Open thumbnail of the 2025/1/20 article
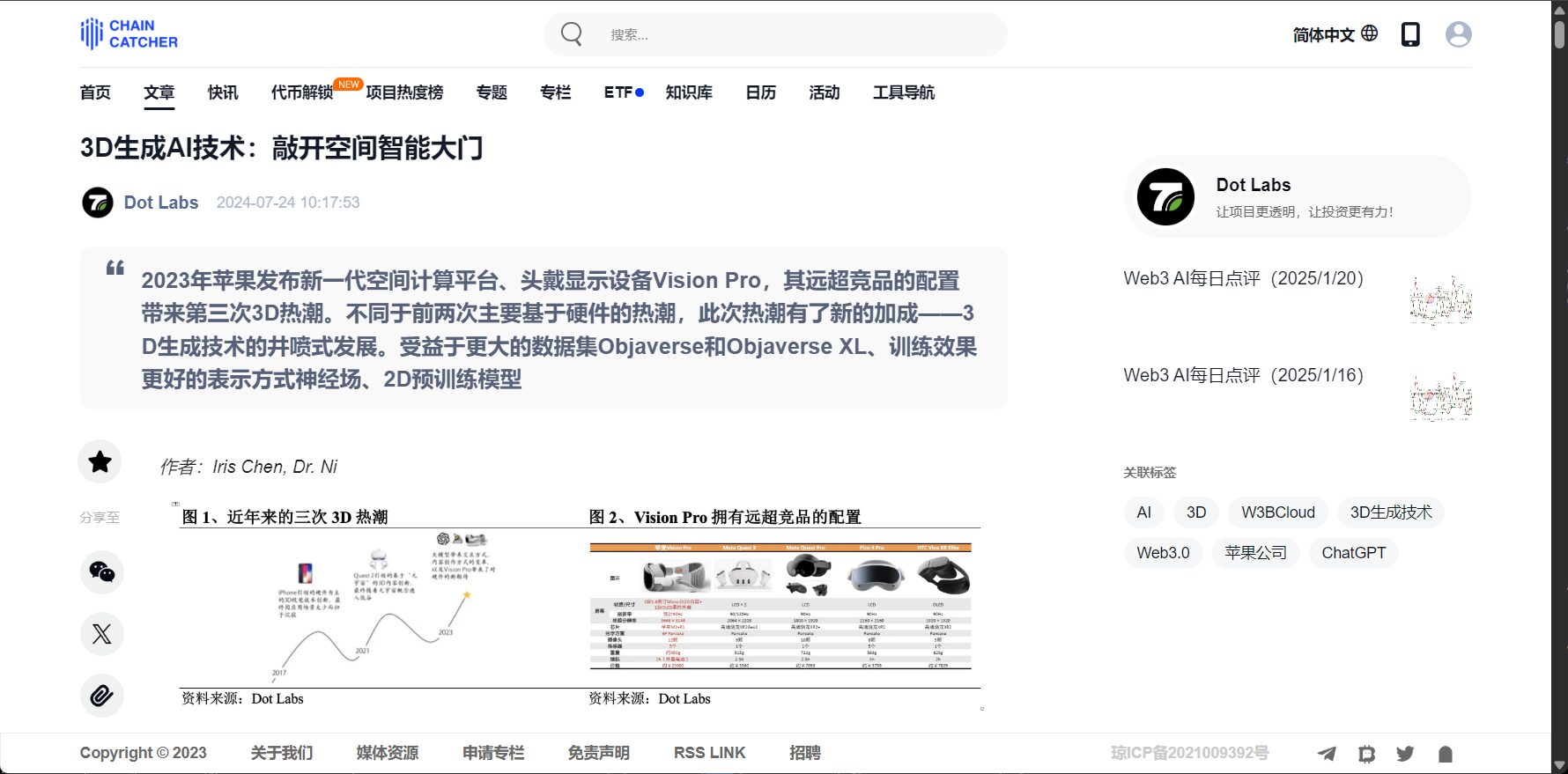The height and width of the screenshot is (774, 1568). pyautogui.click(x=1441, y=300)
